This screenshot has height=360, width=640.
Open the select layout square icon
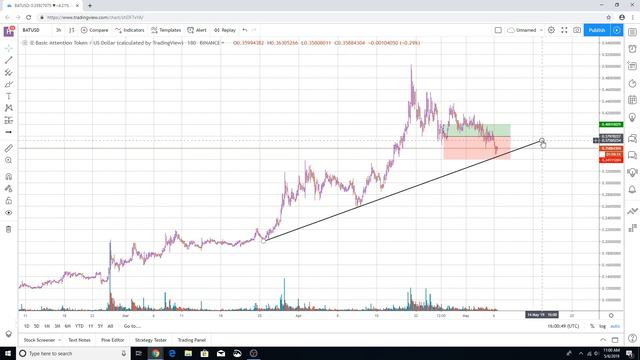click(x=498, y=30)
